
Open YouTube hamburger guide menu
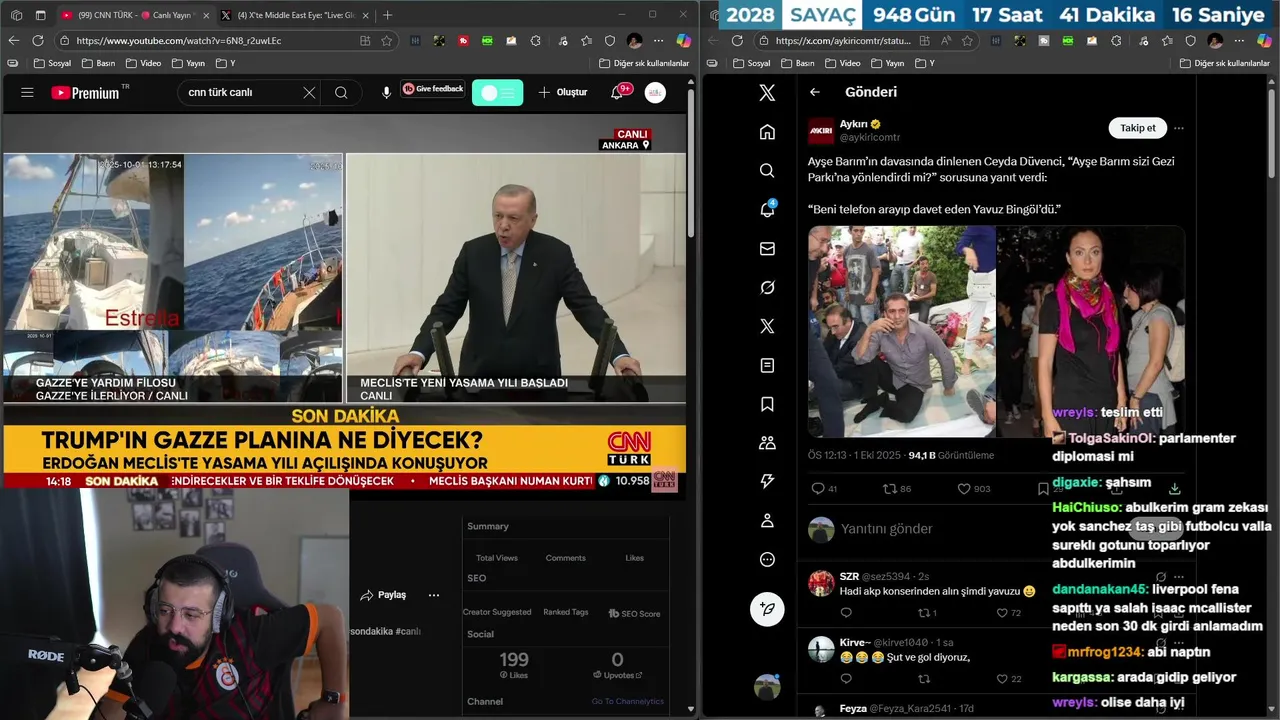click(27, 92)
